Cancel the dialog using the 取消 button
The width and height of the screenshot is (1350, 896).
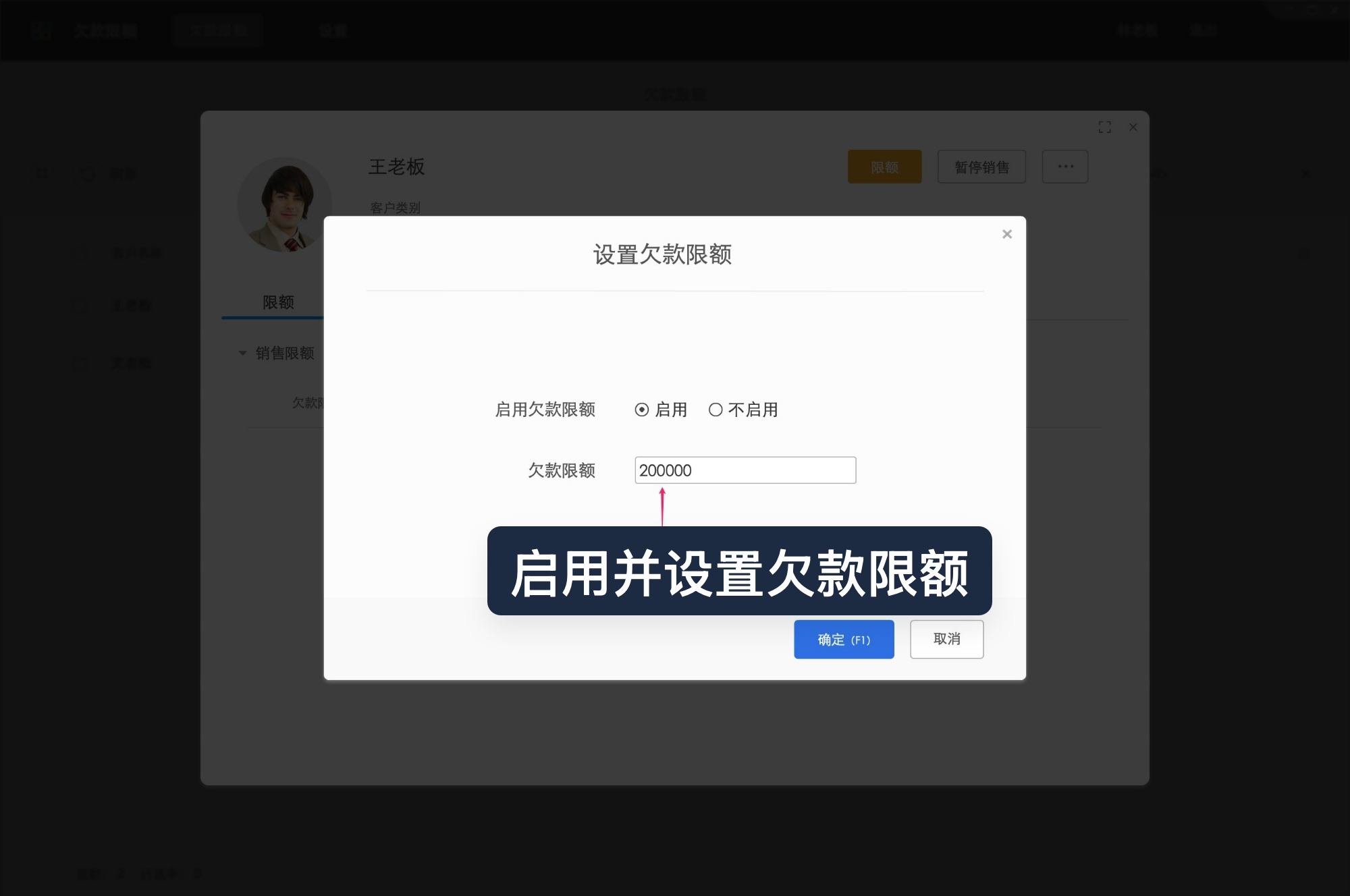946,639
